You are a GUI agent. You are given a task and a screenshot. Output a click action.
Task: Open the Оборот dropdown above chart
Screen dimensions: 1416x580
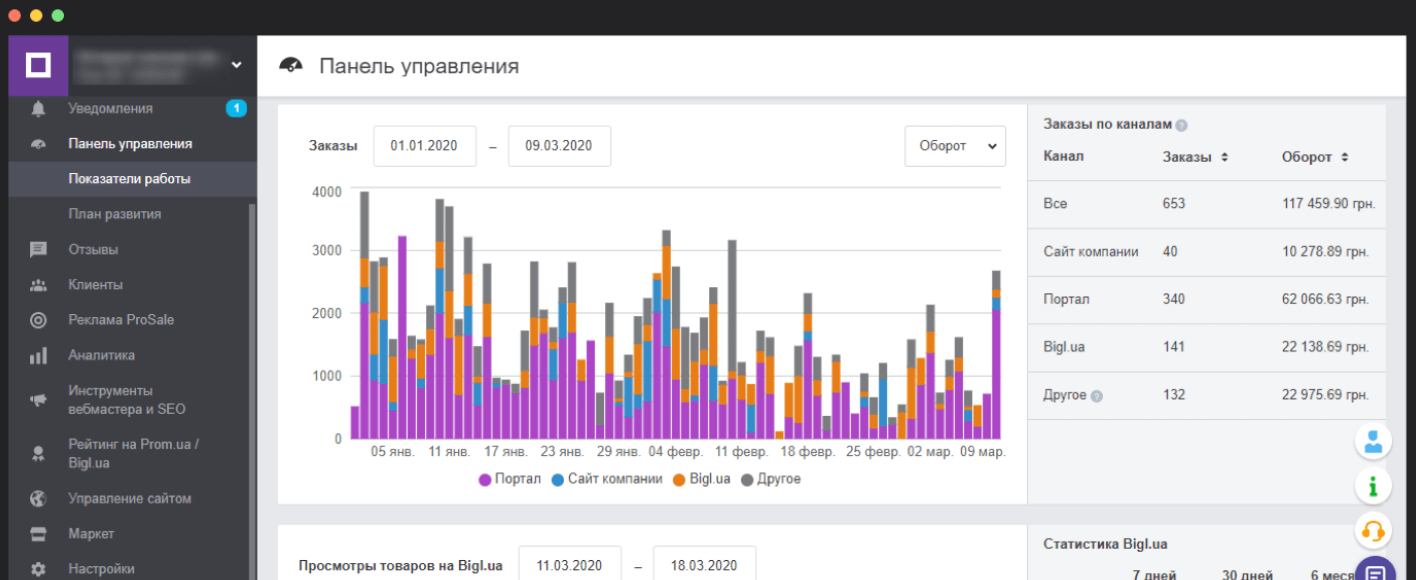point(955,146)
